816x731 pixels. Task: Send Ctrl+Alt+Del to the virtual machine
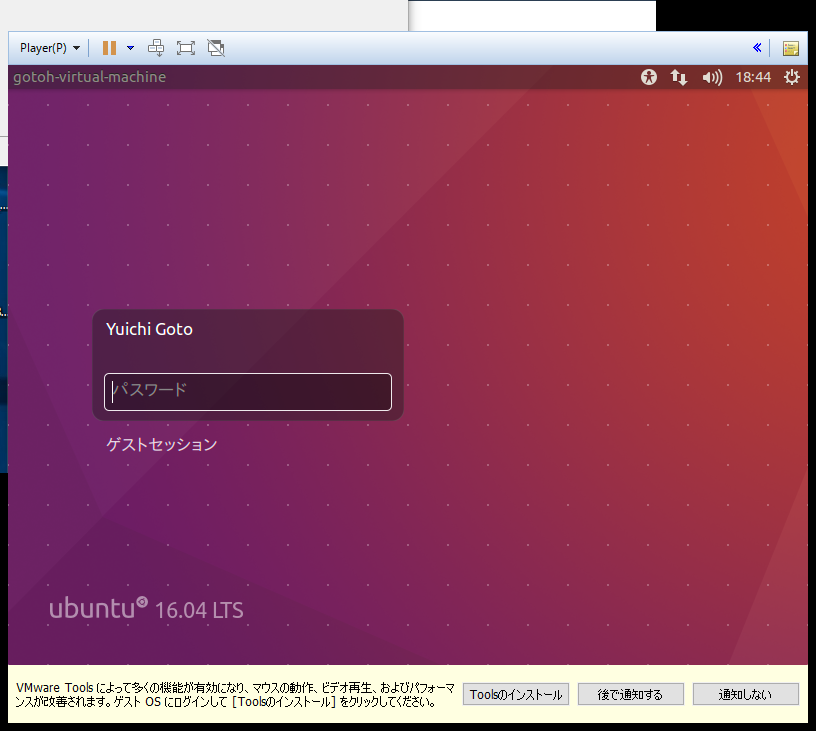point(156,48)
